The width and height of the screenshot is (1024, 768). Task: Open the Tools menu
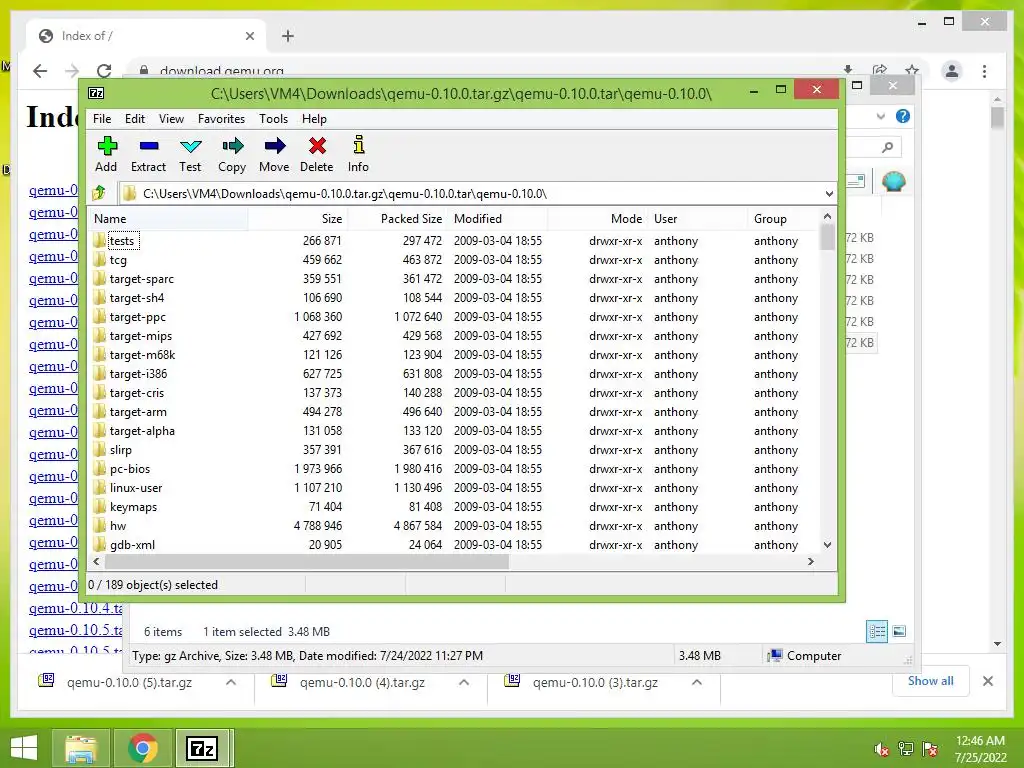tap(274, 119)
